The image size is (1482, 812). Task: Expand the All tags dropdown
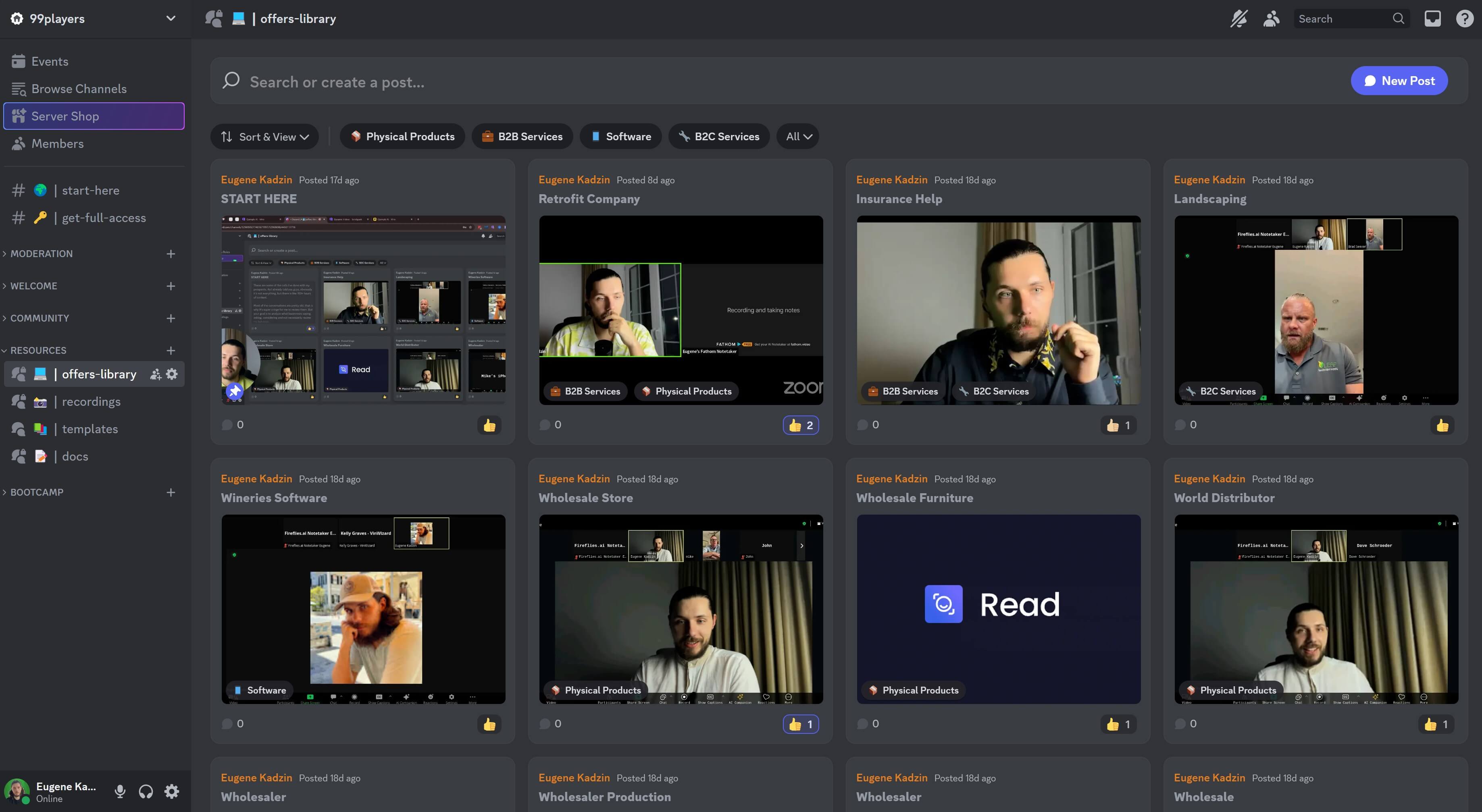point(798,136)
